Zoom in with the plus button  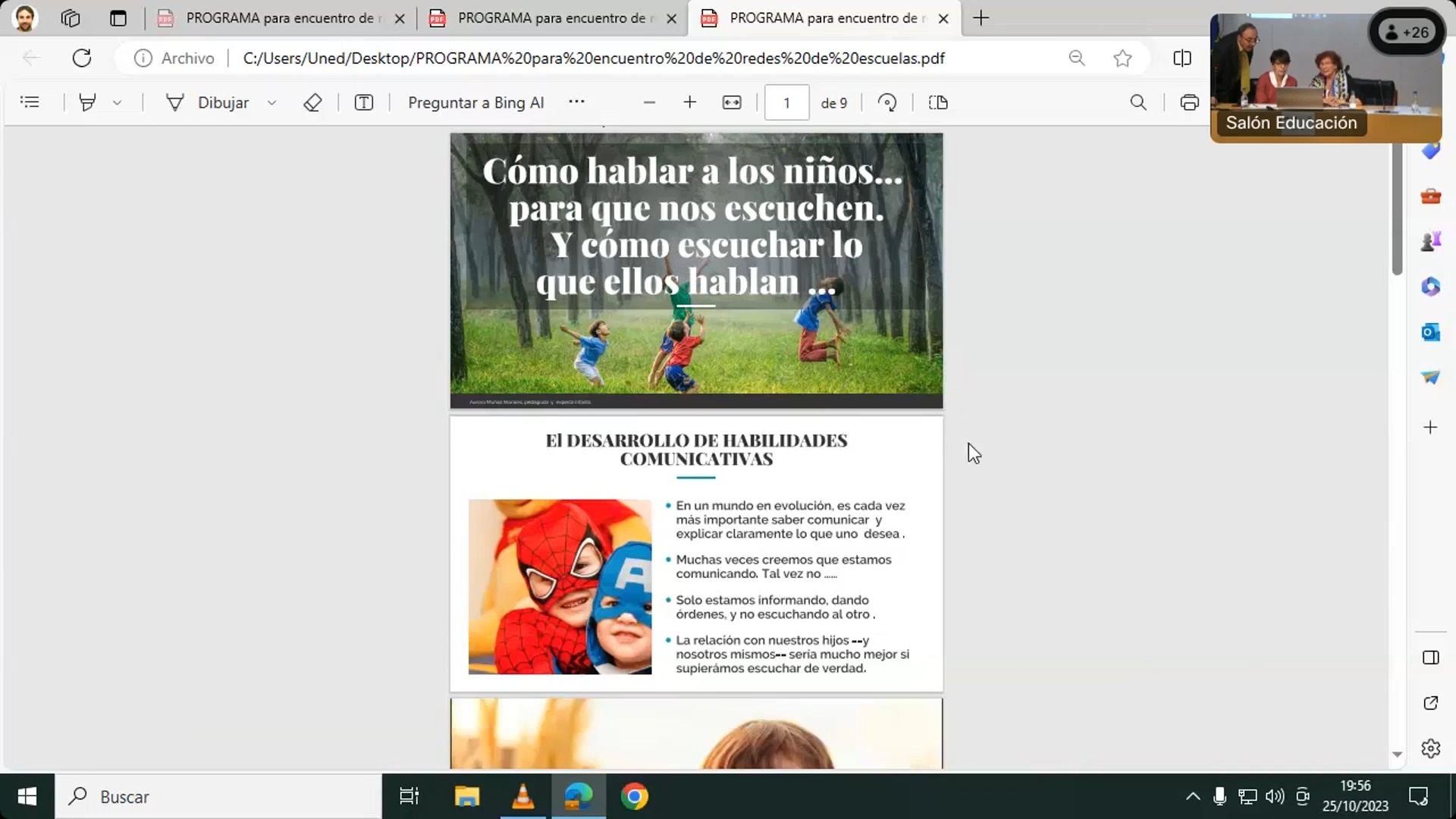pos(689,102)
